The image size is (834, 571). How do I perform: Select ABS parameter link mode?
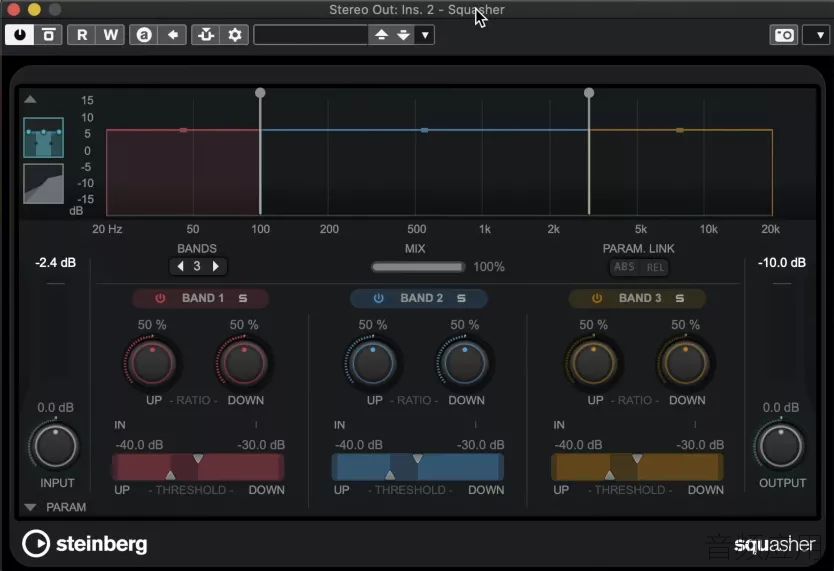pyautogui.click(x=624, y=267)
